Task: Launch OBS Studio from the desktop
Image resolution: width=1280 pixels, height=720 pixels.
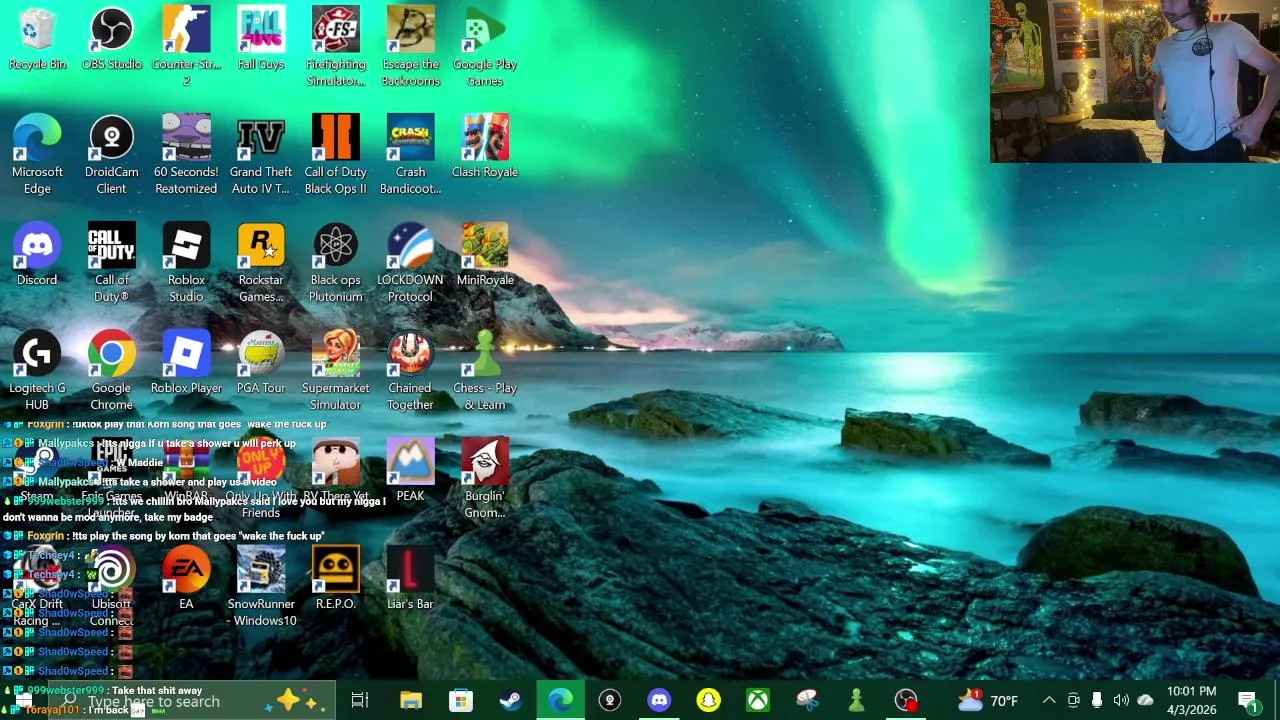Action: pos(111,40)
